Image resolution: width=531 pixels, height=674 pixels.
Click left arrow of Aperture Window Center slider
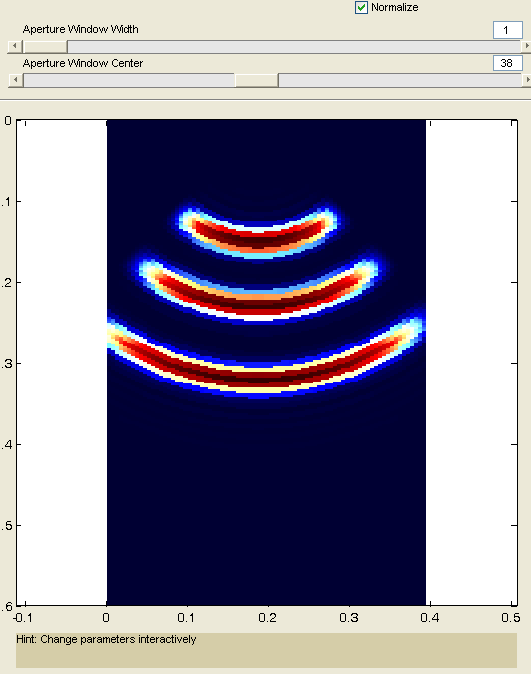[x=15, y=80]
